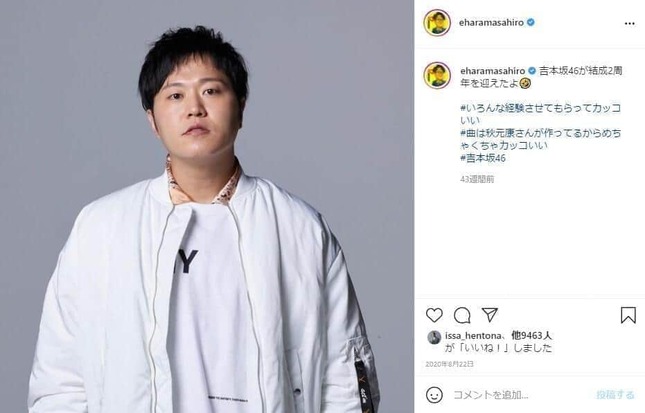Open comments with the speech bubble icon
The width and height of the screenshot is (645, 413).
point(462,316)
